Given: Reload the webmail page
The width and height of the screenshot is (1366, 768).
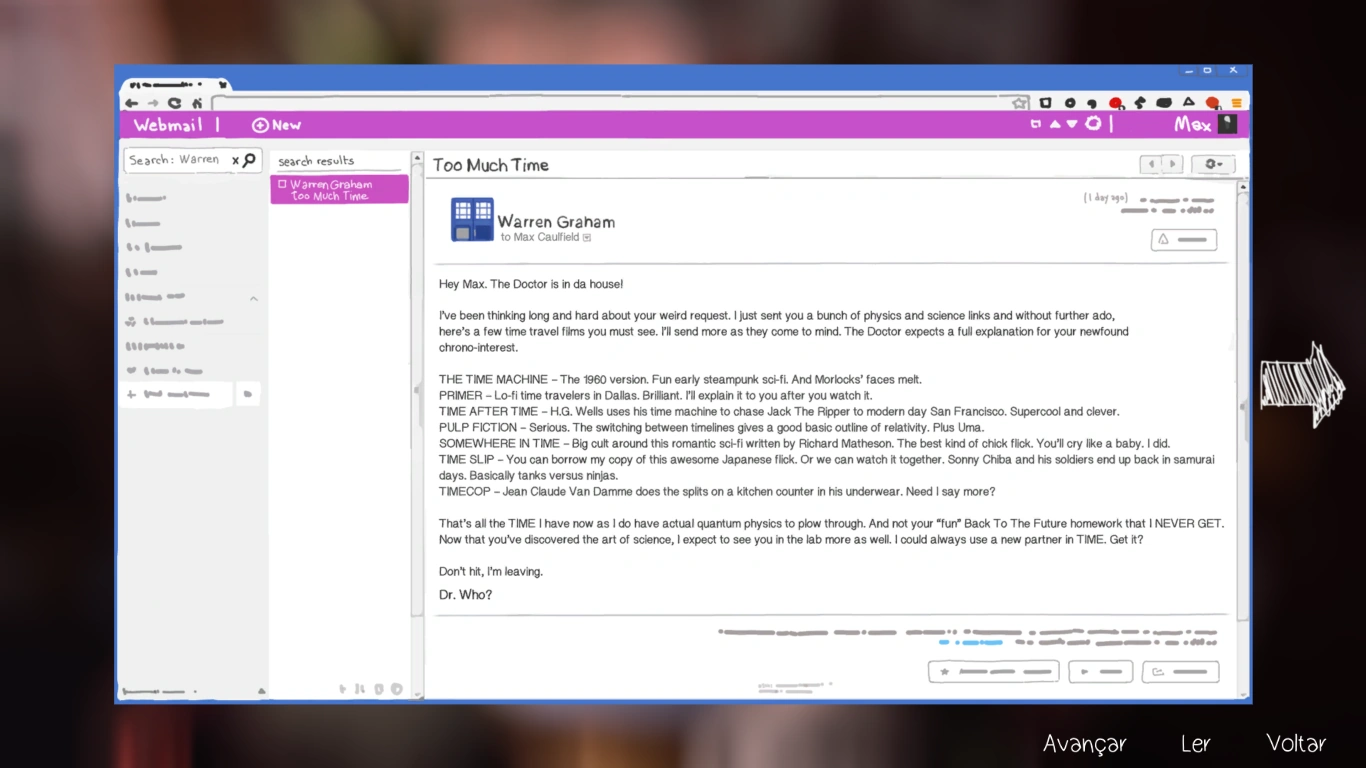Looking at the screenshot, I should [175, 103].
